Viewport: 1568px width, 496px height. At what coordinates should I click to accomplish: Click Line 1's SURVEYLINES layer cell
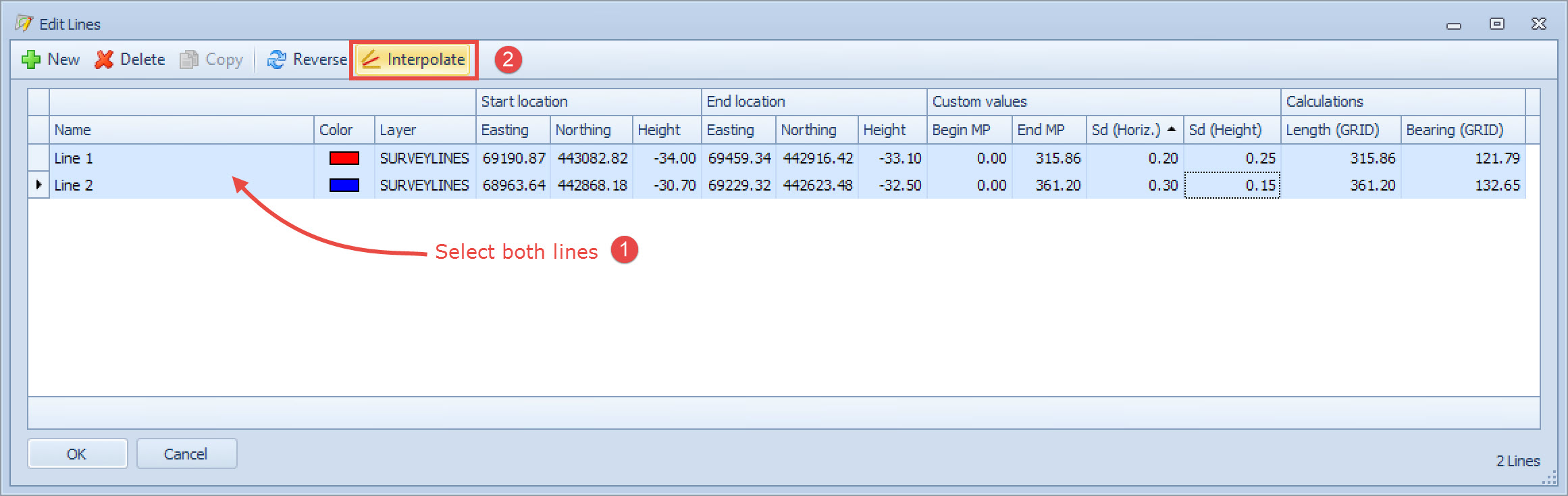(424, 158)
